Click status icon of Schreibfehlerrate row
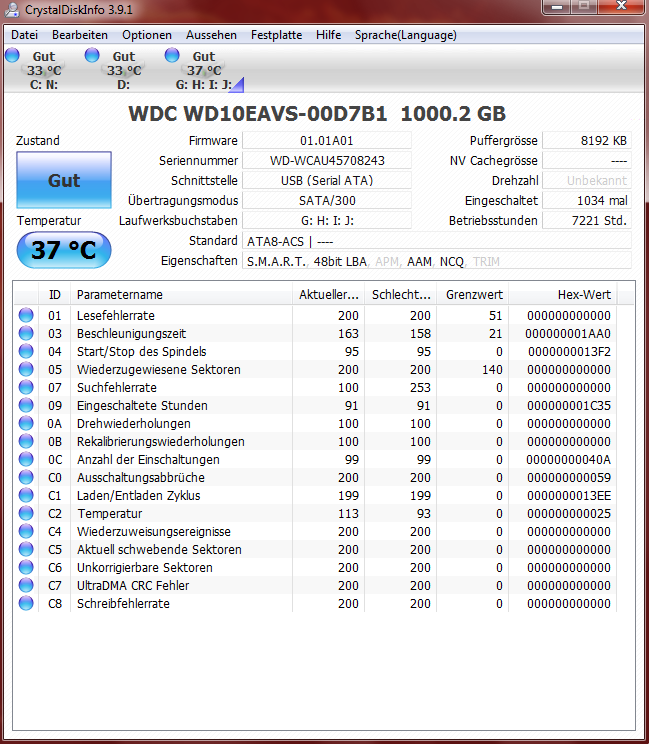 (26, 604)
